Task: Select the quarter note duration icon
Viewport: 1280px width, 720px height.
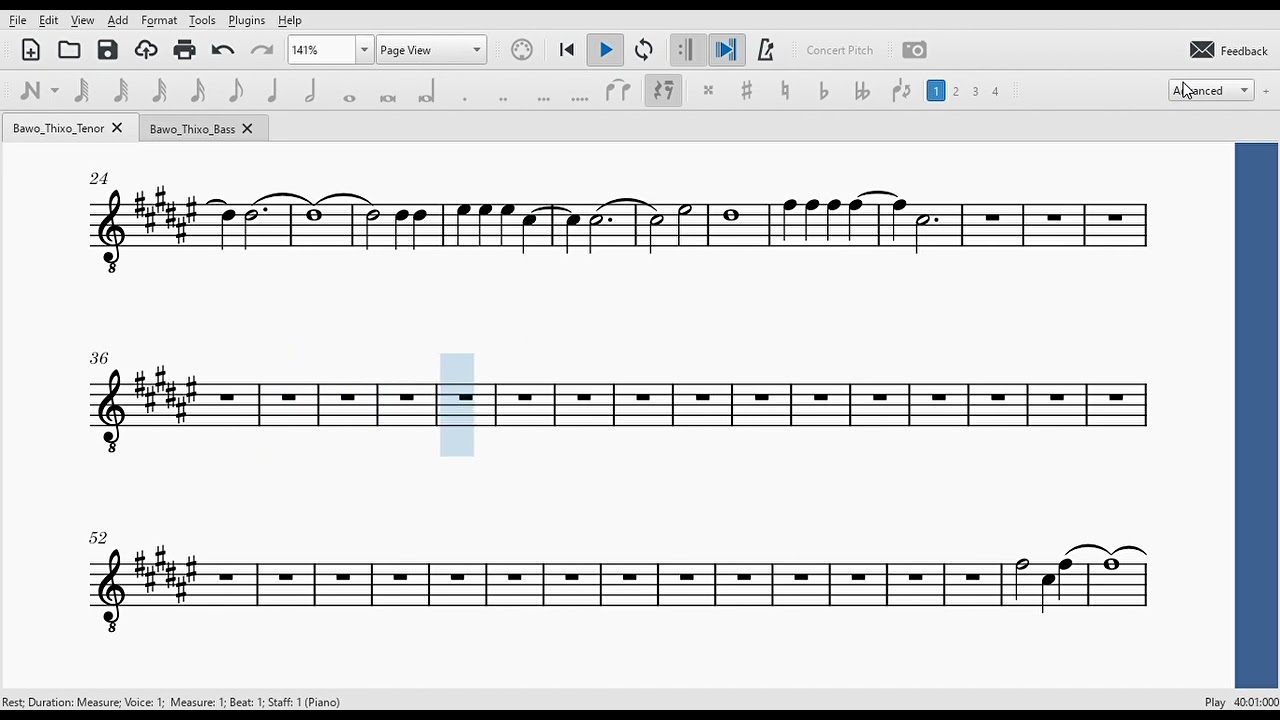Action: tap(273, 91)
